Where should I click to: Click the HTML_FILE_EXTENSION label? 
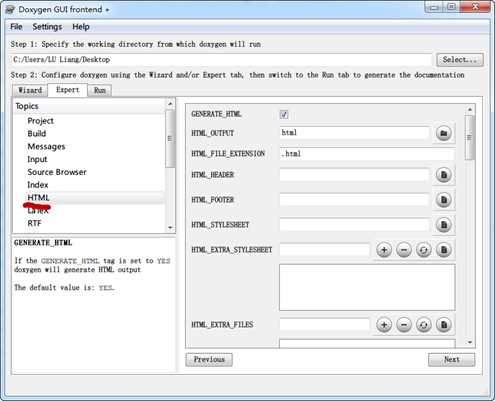click(228, 154)
